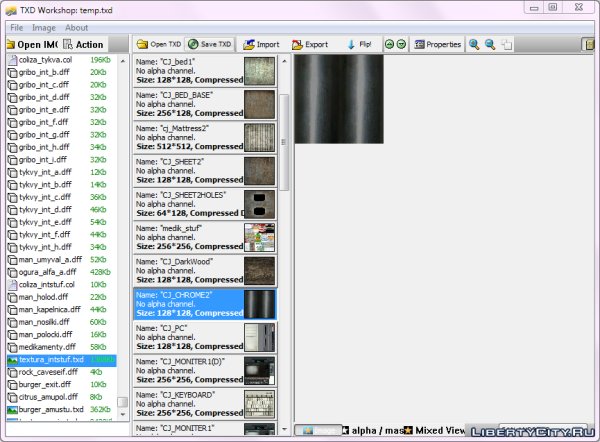Click the Open TXD toolbar button
600x442 pixels.
pyautogui.click(x=158, y=45)
